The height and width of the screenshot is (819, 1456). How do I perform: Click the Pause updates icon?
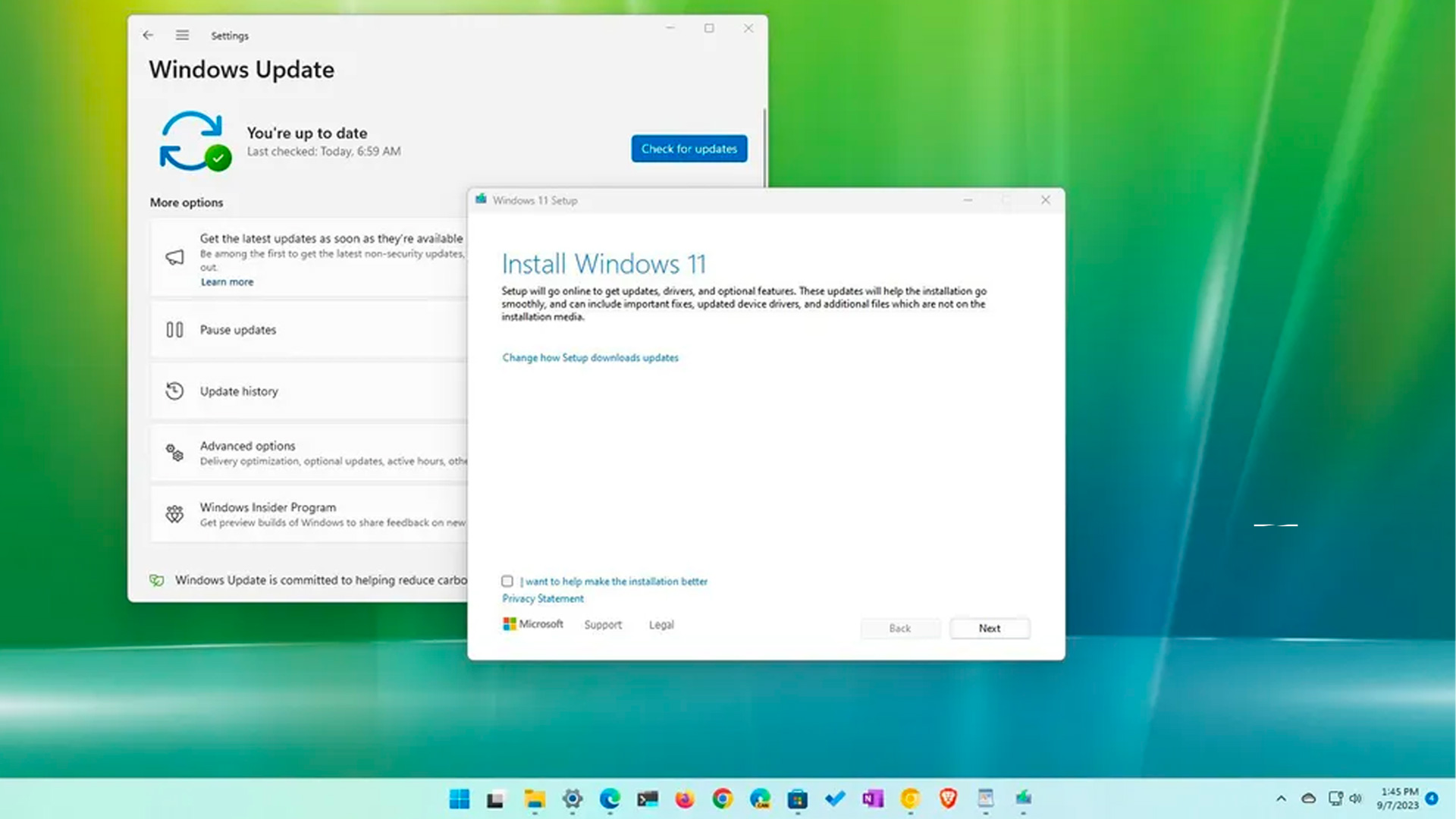pyautogui.click(x=174, y=330)
